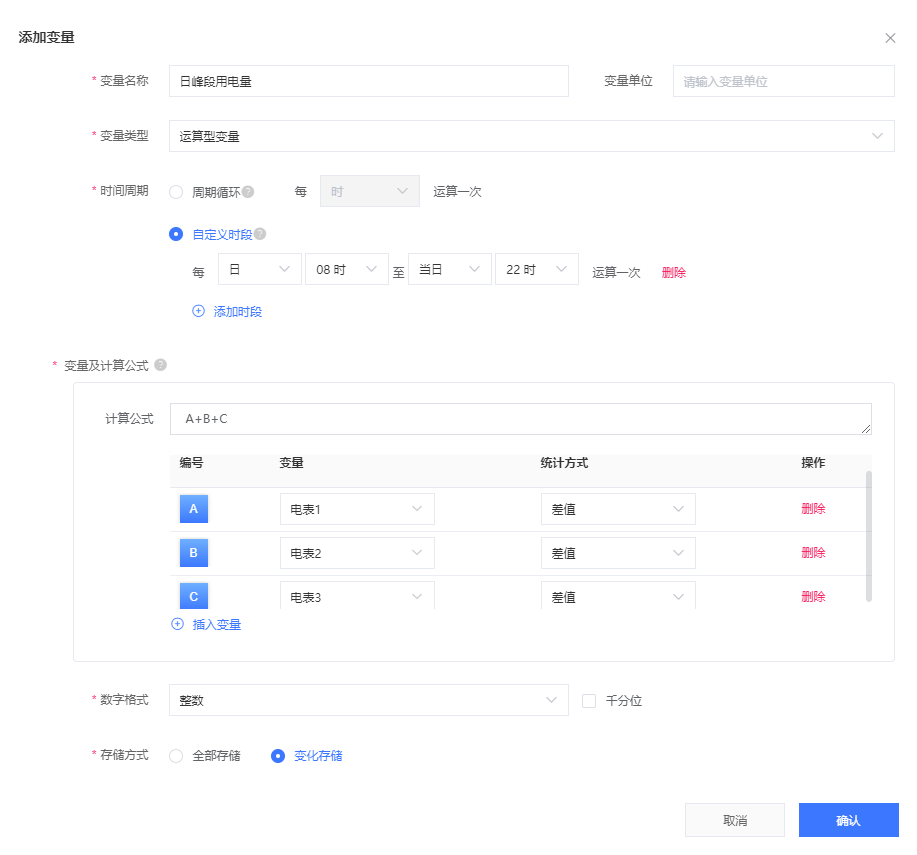917x855 pixels.
Task: Close the 添加变量 dialog with X
Action: coord(890,38)
